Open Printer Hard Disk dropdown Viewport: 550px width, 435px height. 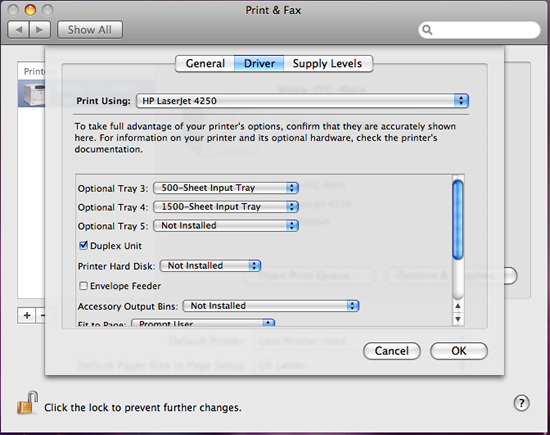[210, 266]
